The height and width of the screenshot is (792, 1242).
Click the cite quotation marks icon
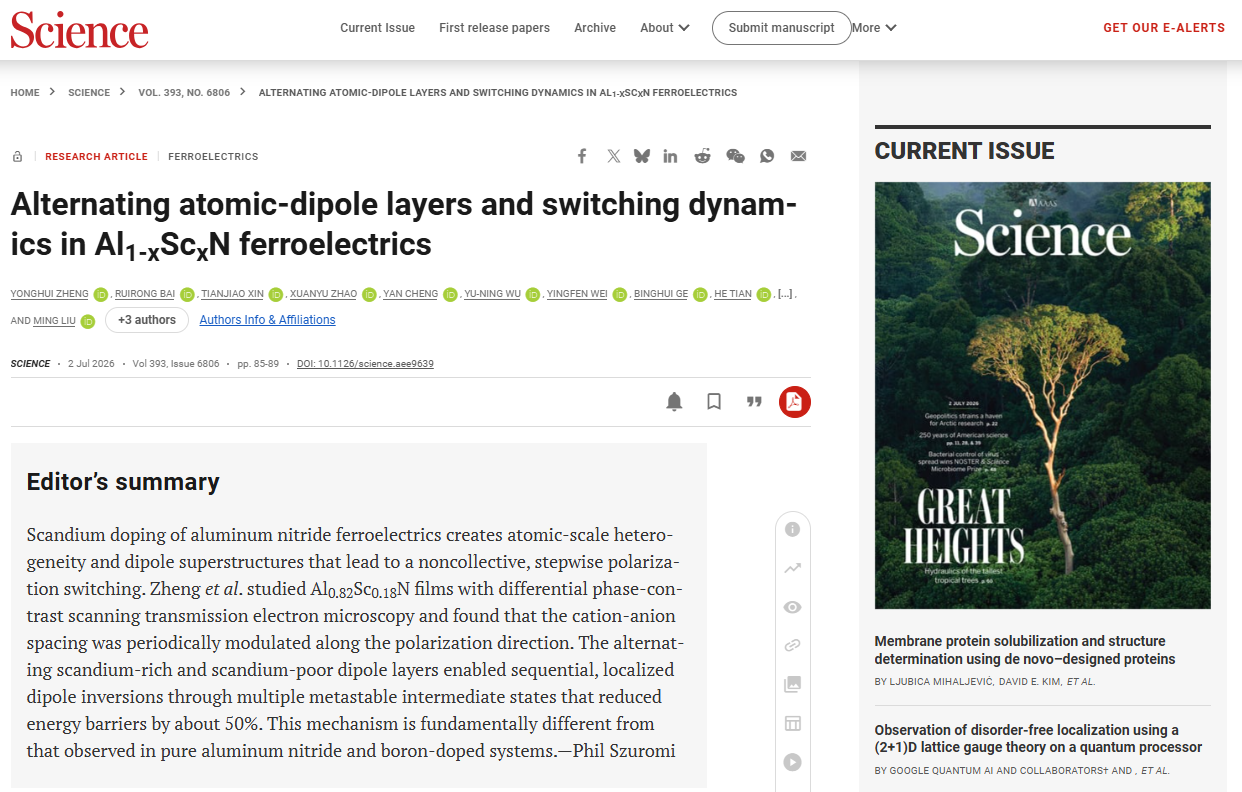tap(754, 401)
